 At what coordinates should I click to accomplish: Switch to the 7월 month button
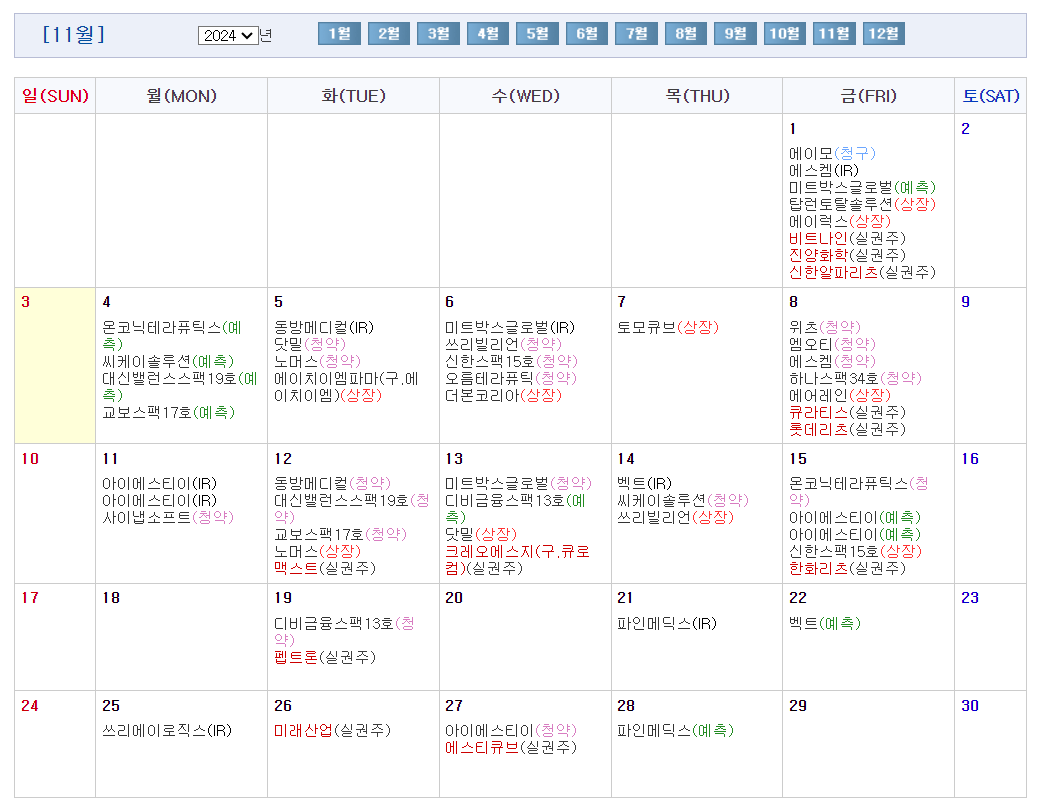click(636, 34)
